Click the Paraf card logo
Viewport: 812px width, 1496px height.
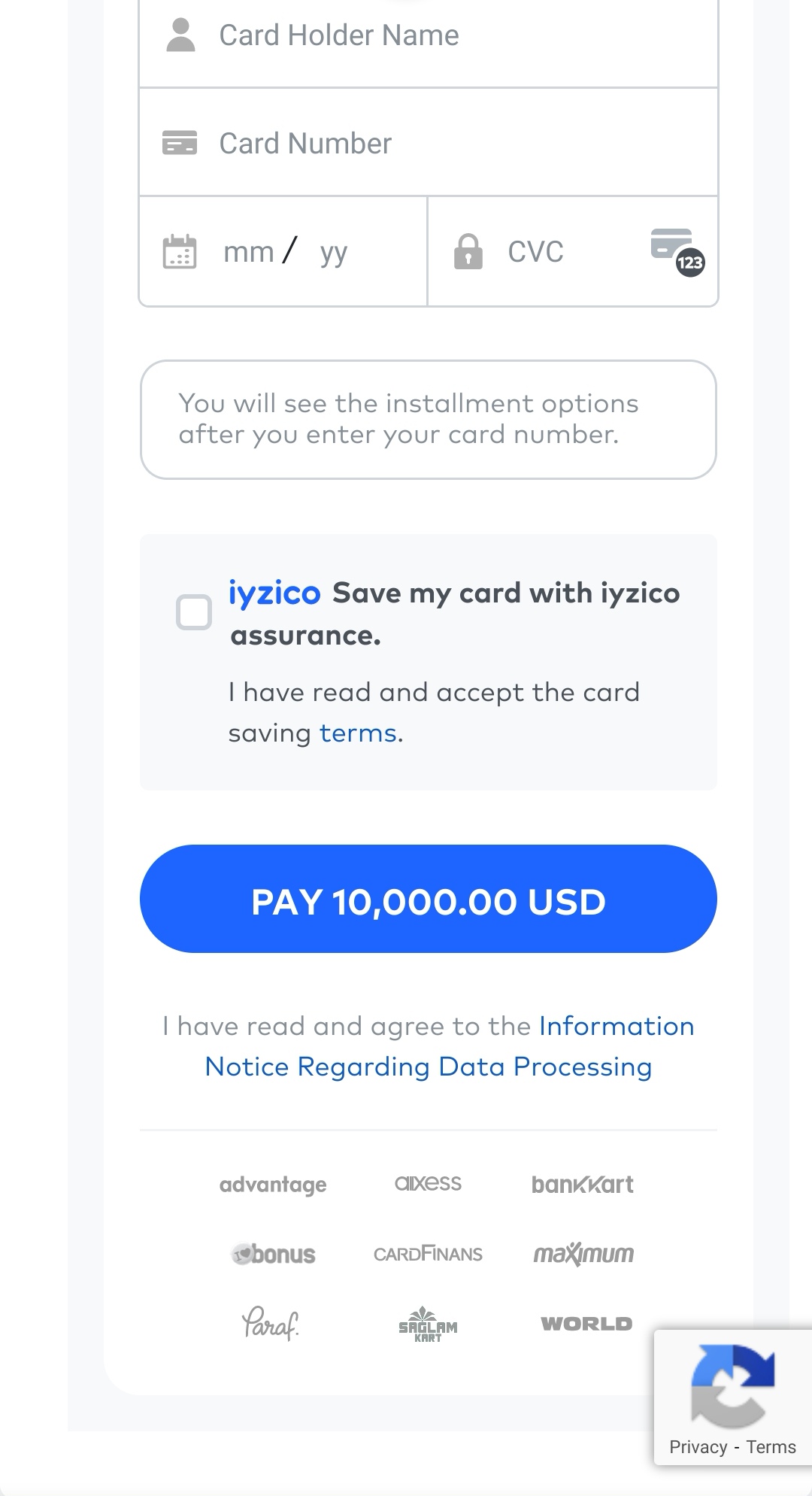(271, 1324)
